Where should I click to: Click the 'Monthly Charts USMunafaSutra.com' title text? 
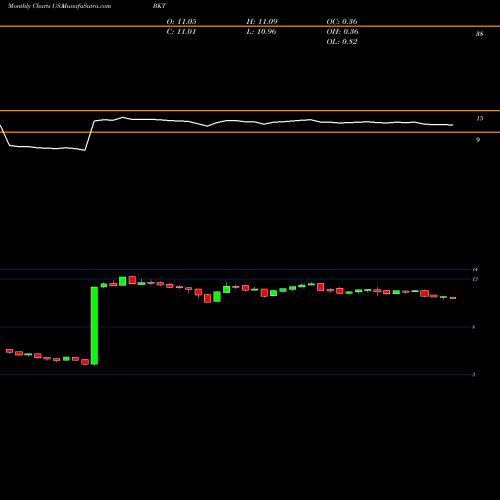point(59,6)
